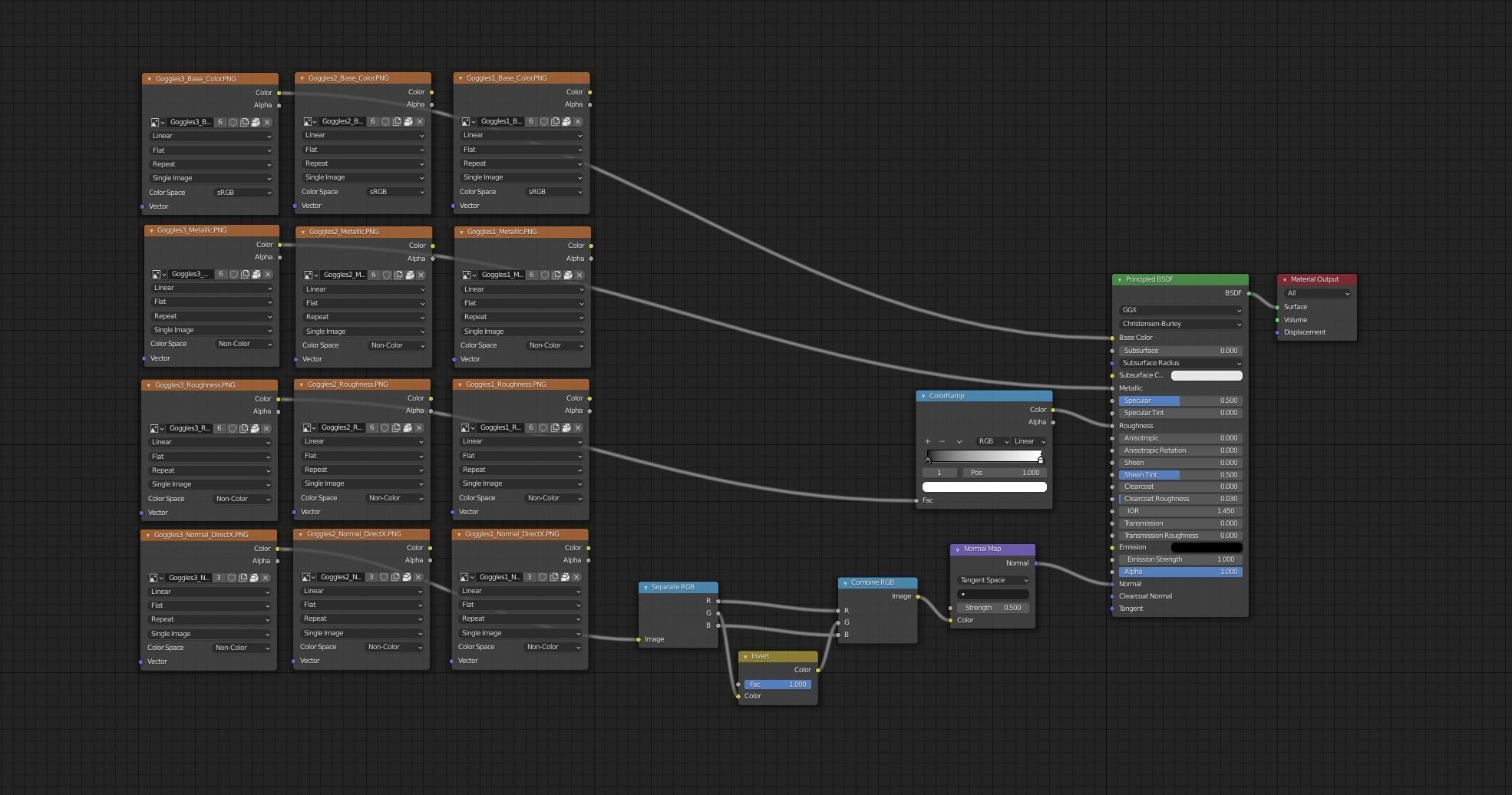Screen dimensions: 1512x795
Task: Click the ColorRamp active stop index field
Action: click(939, 473)
